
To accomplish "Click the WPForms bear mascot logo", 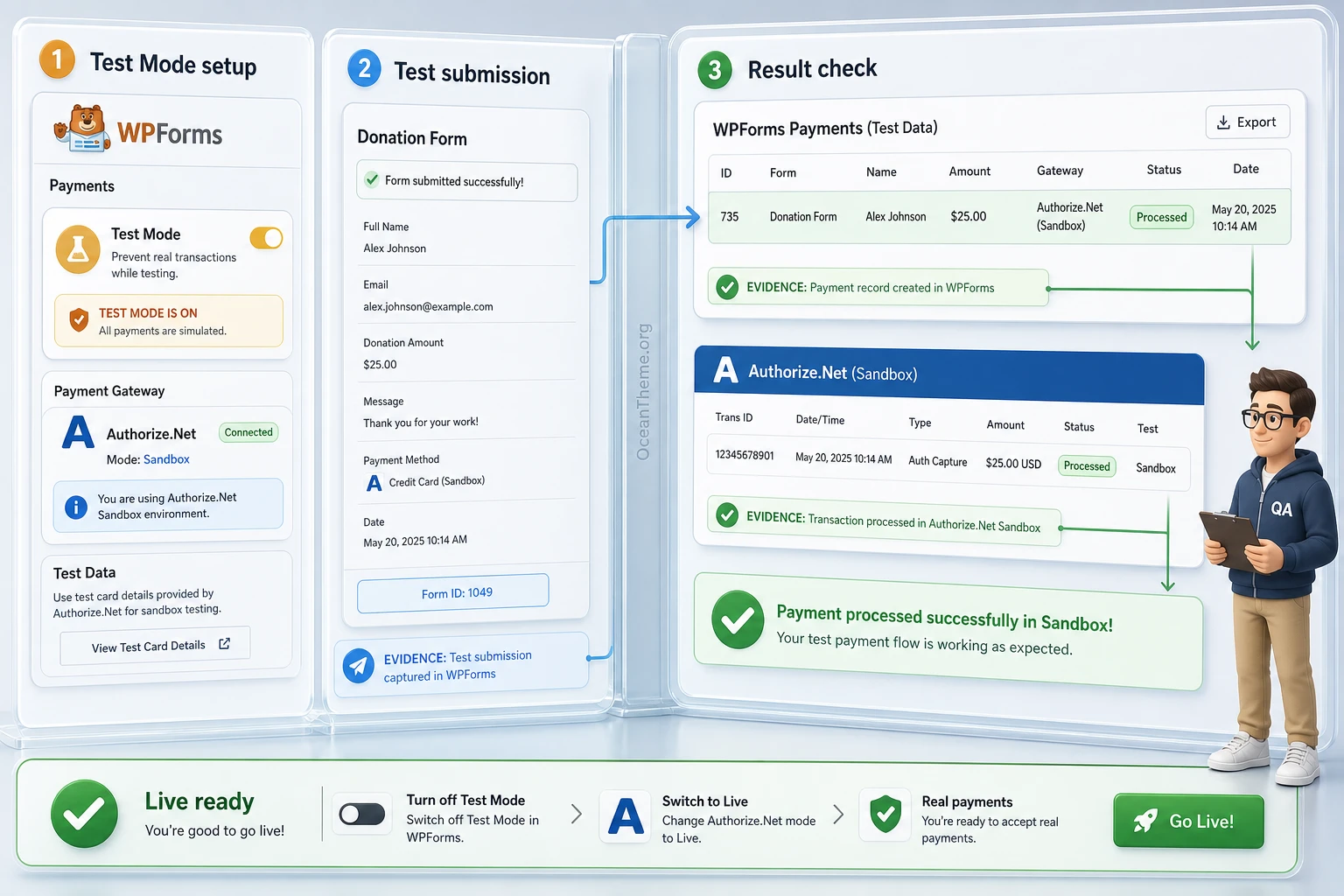I will pyautogui.click(x=80, y=129).
